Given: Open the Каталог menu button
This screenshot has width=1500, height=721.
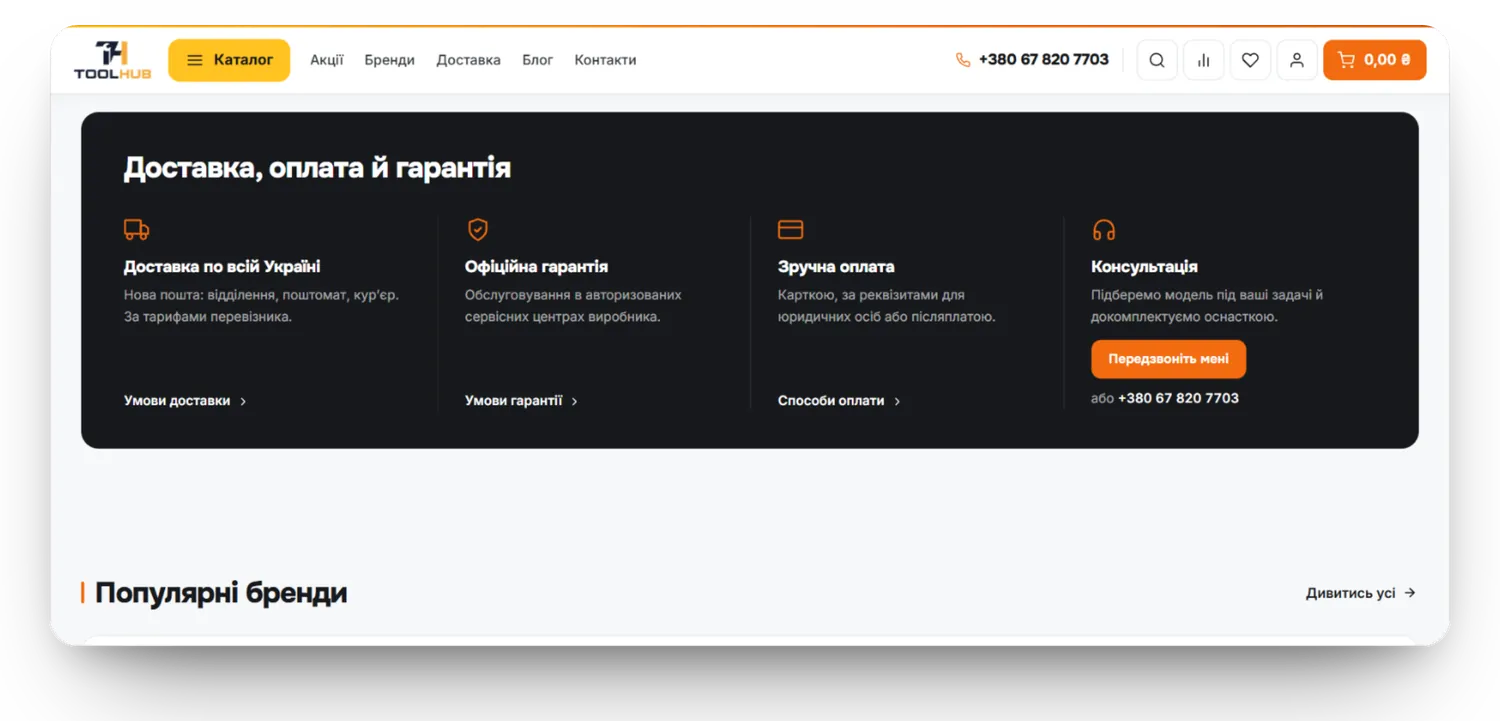Looking at the screenshot, I should (x=229, y=60).
